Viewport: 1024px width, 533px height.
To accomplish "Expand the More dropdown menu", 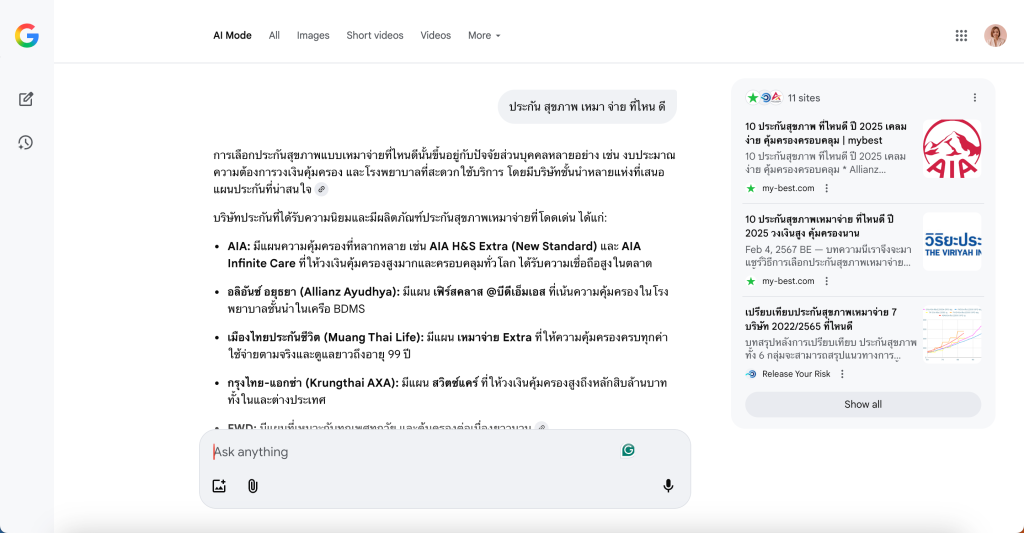I will pyautogui.click(x=484, y=36).
